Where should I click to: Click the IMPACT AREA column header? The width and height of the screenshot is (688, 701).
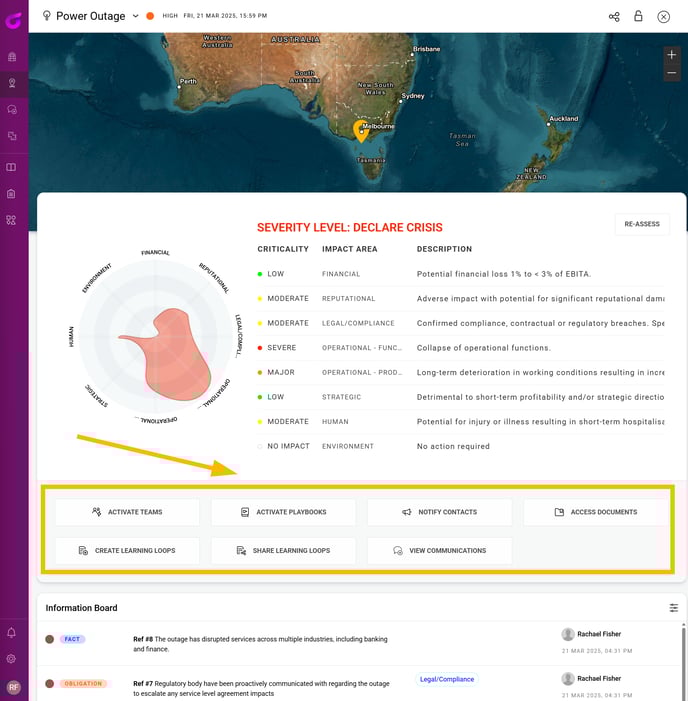click(350, 249)
